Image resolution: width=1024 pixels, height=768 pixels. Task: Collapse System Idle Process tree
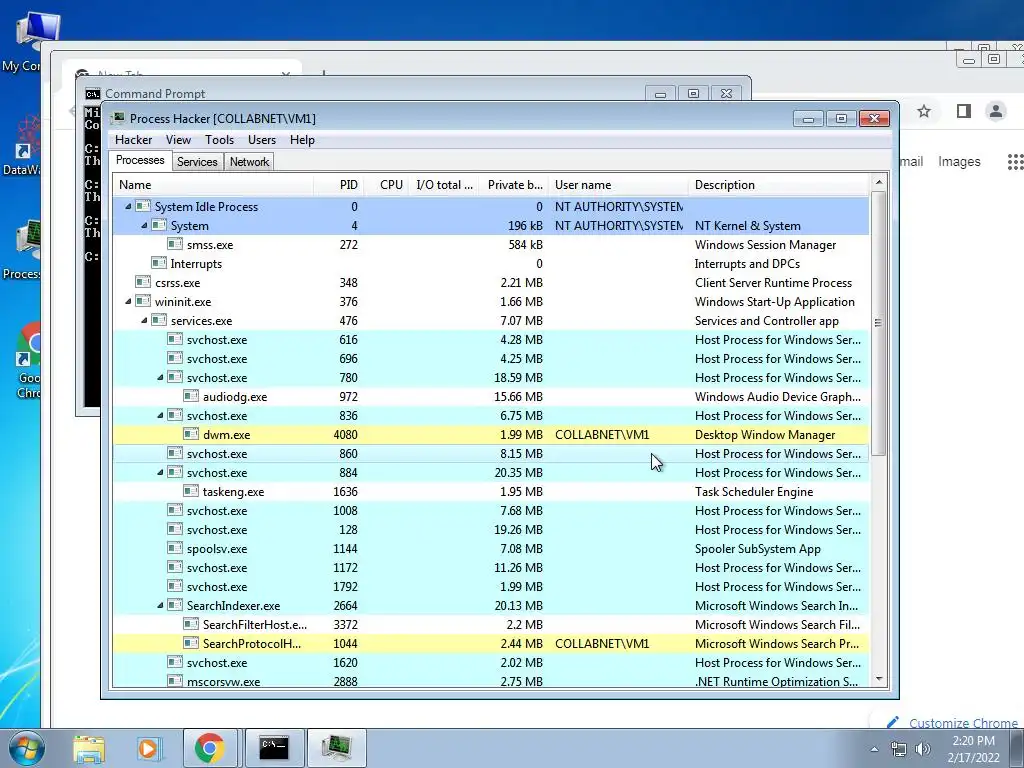[128, 206]
